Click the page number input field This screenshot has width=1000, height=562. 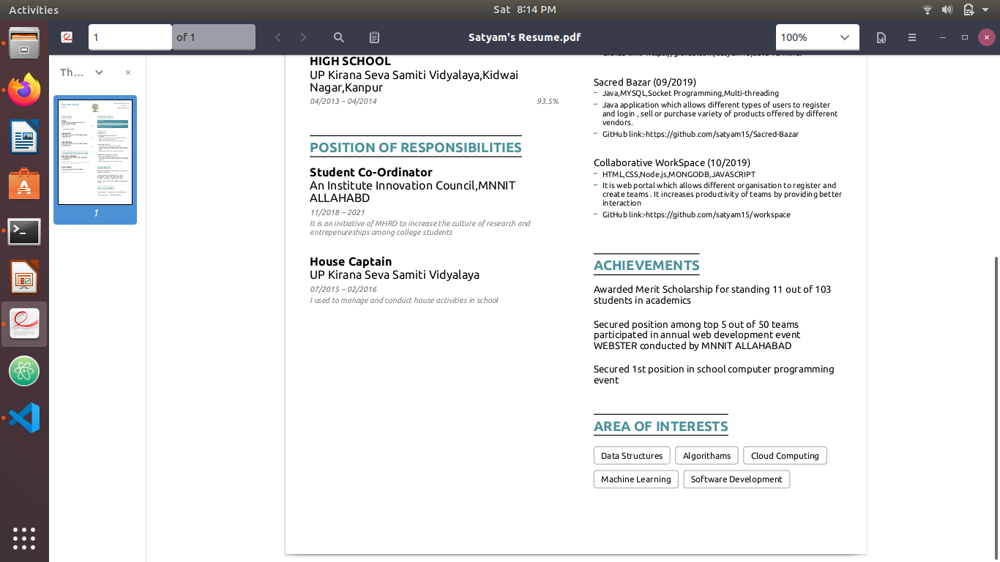tap(130, 38)
